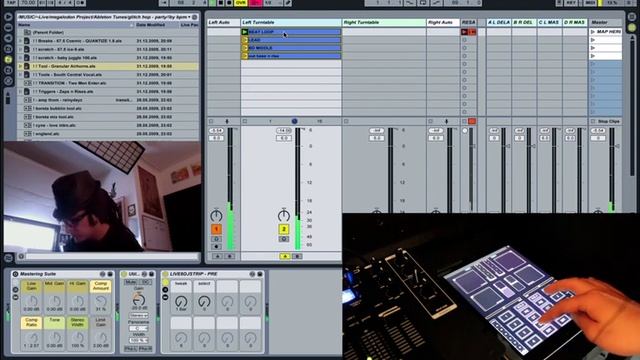Image resolution: width=640 pixels, height=360 pixels.
Task: Toggle the LIVEBDJSTRIP - PRE device activator
Action: coord(165,274)
